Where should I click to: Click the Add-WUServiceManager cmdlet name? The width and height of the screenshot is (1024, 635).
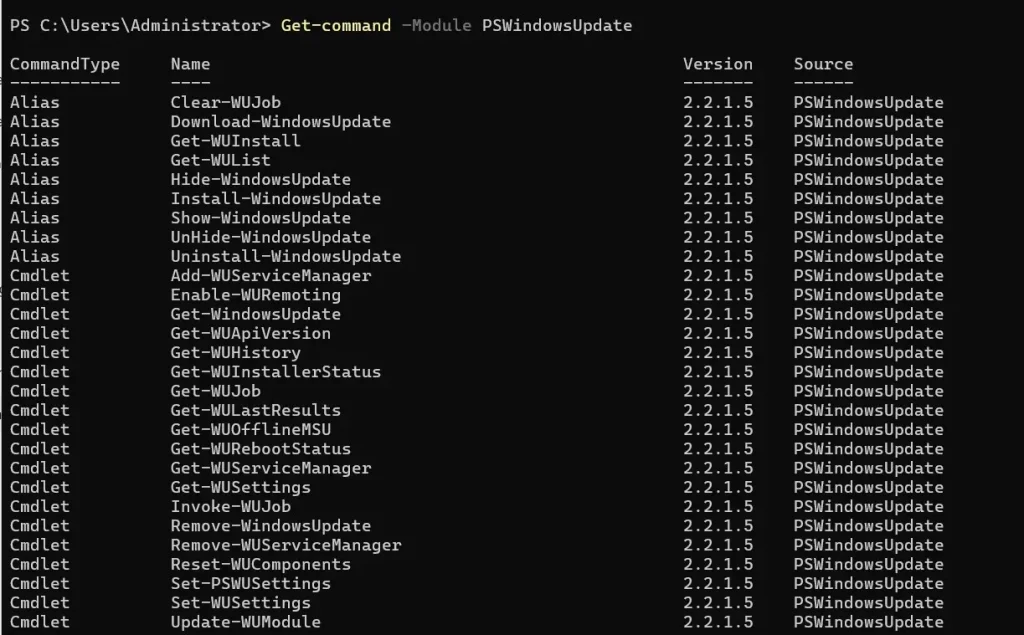tap(270, 275)
